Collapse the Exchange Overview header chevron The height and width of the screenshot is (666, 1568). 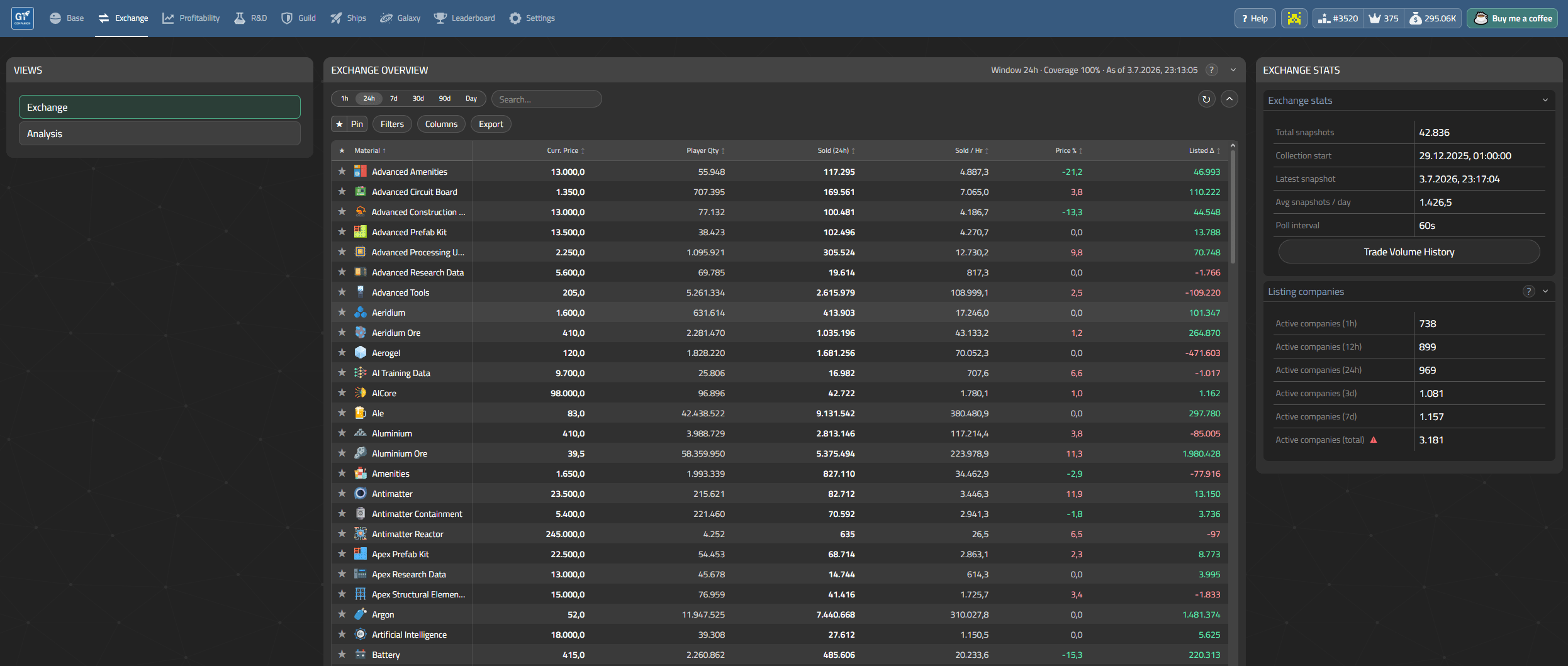(1233, 70)
